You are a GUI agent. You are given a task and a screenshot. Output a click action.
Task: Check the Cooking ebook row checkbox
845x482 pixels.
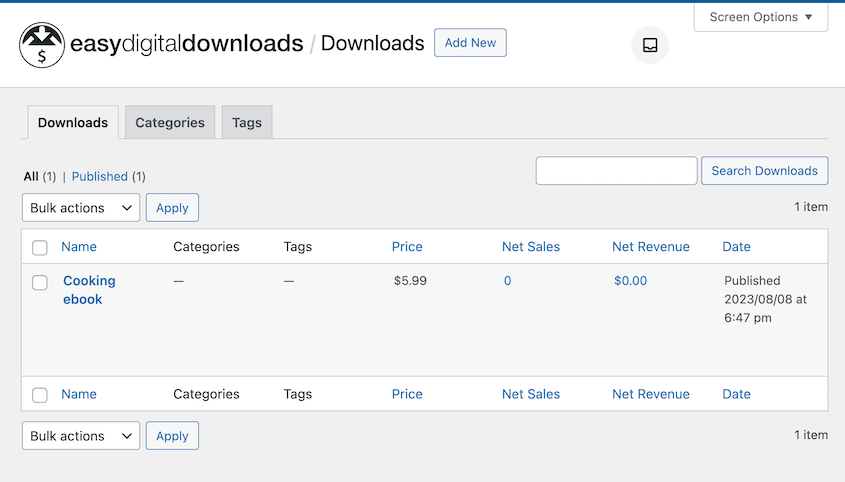tap(39, 282)
